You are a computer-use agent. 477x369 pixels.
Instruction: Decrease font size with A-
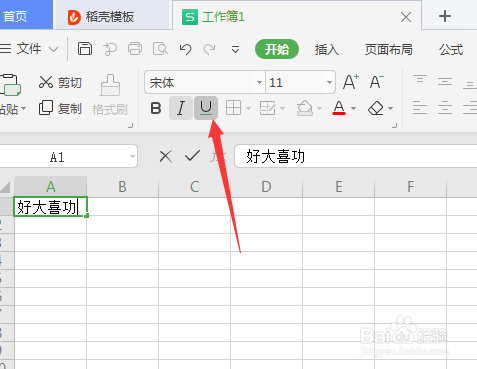point(377,82)
